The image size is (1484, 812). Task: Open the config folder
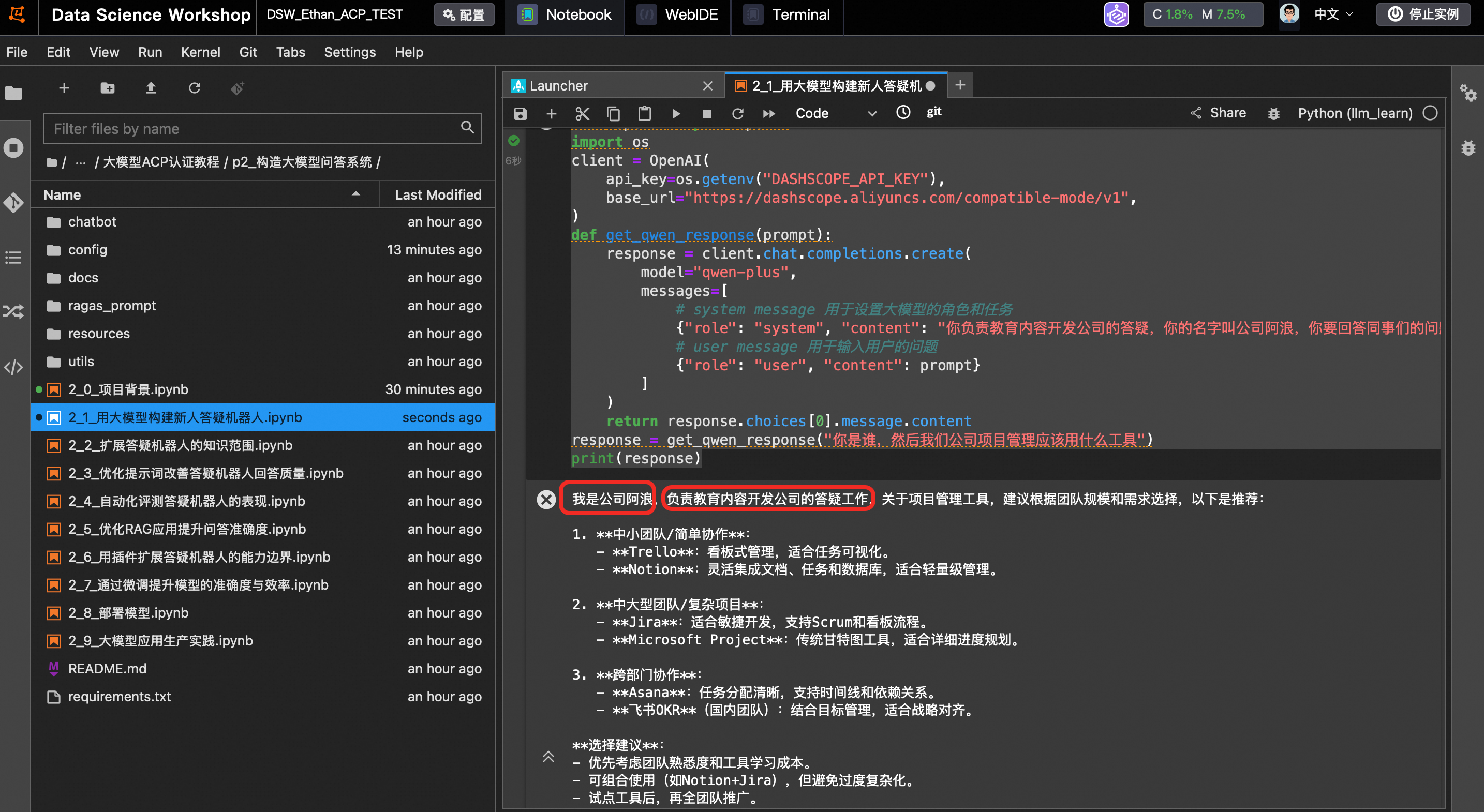tap(263, 249)
